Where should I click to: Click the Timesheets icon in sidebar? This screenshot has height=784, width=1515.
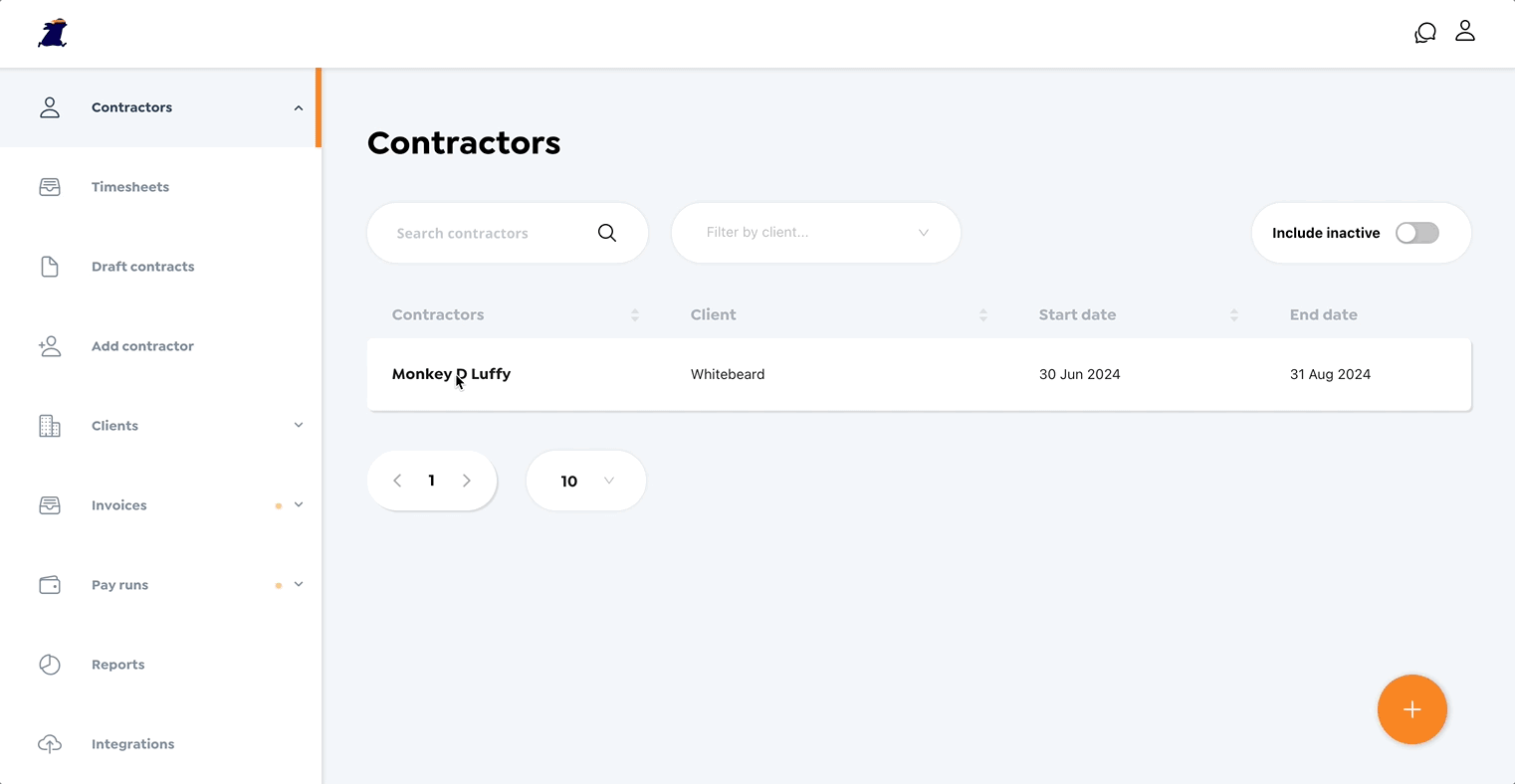(50, 186)
